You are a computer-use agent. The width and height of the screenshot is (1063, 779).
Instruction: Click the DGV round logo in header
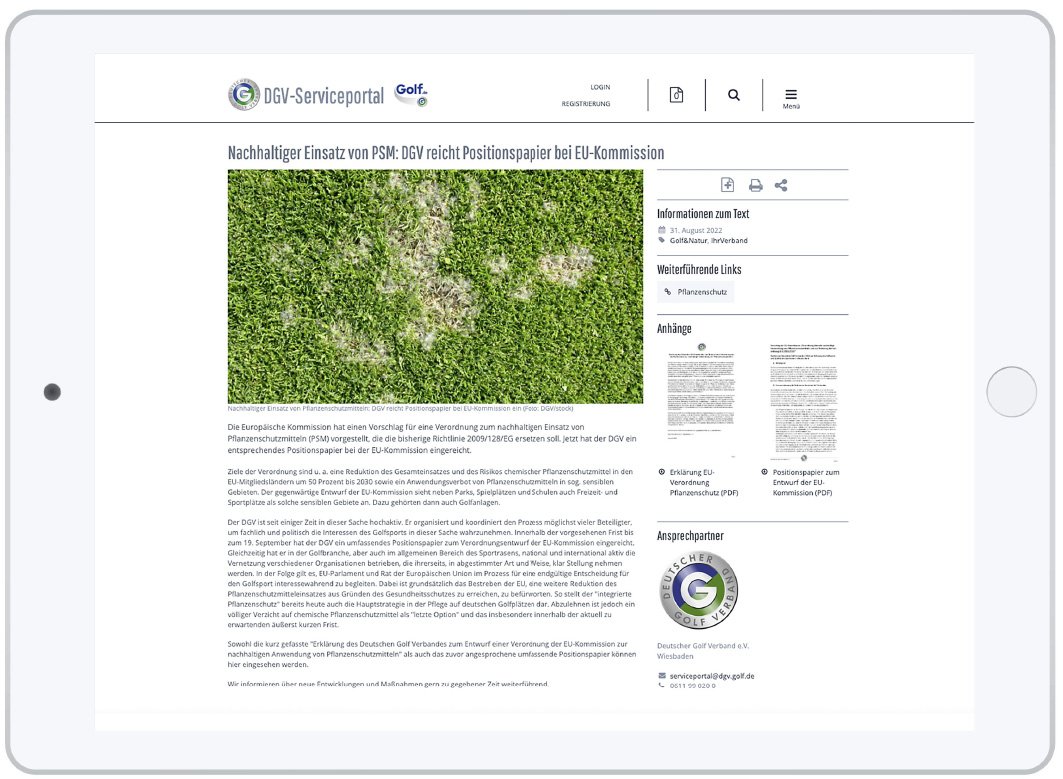point(243,94)
